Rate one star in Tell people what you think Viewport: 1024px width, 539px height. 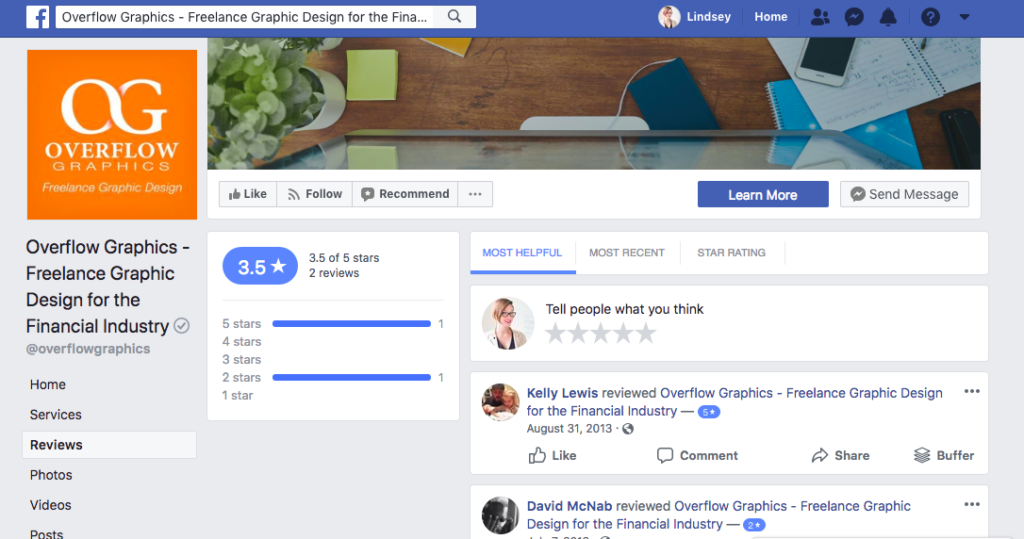point(555,333)
